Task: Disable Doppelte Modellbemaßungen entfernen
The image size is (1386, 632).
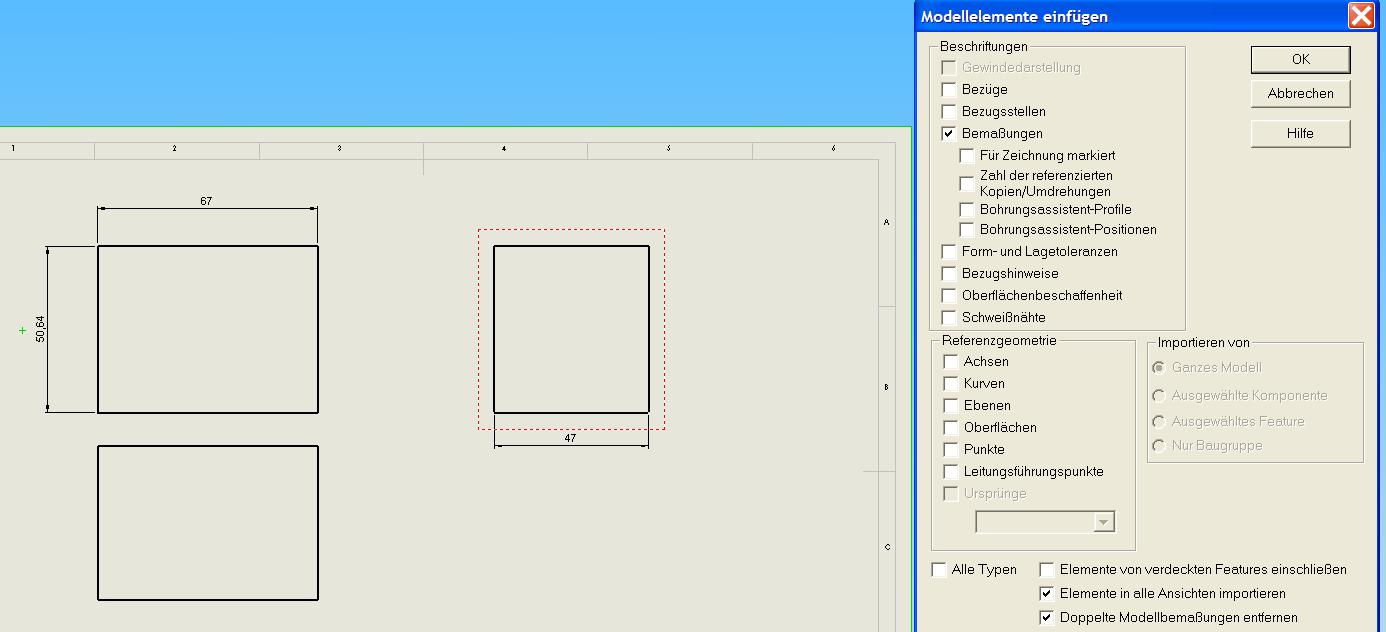Action: pyautogui.click(x=1047, y=618)
